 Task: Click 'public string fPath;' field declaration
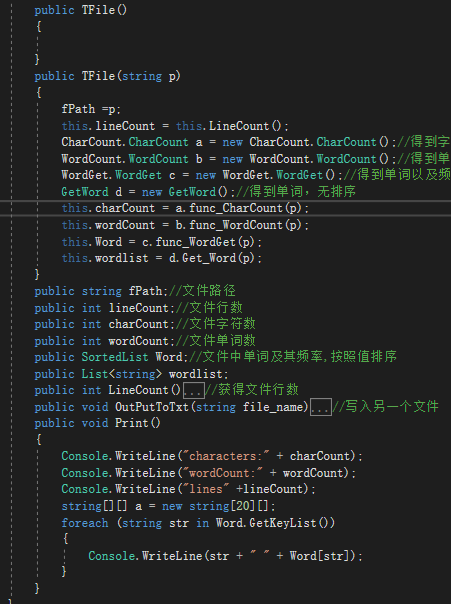click(101, 291)
